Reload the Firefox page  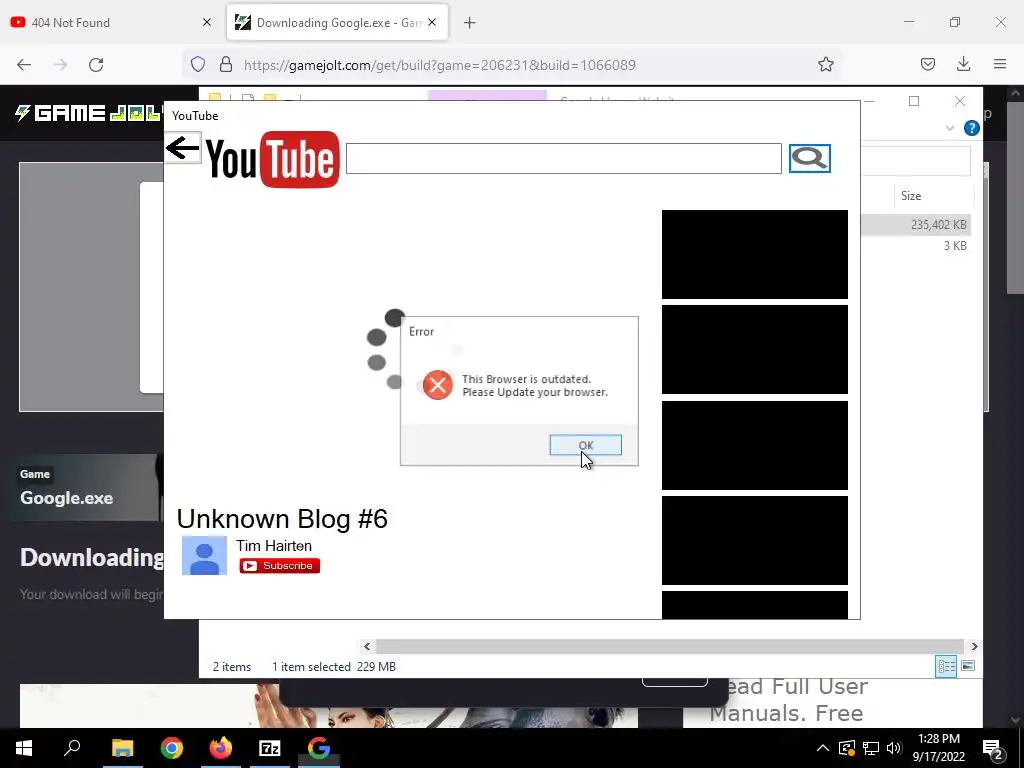[96, 65]
